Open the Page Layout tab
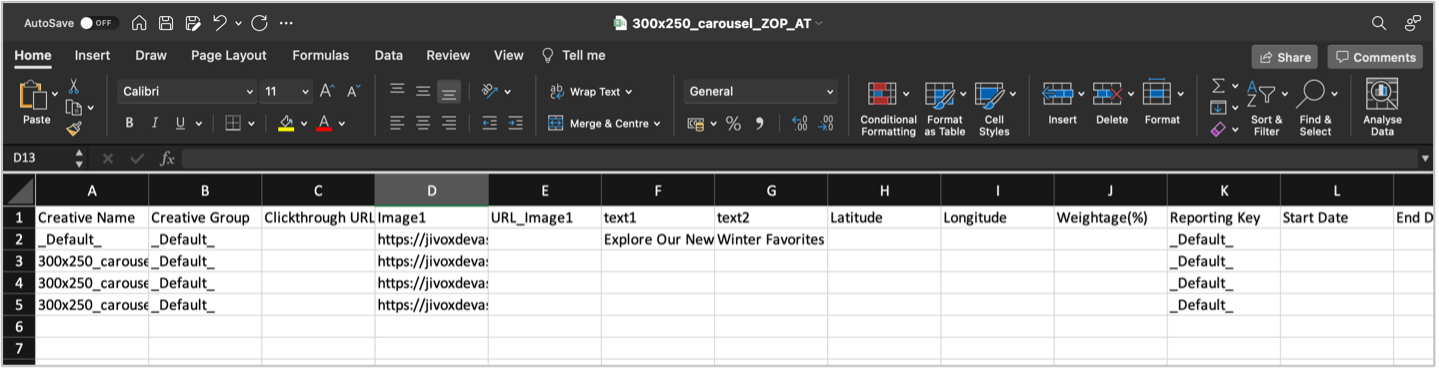Viewport: 1439px width, 372px height. [x=229, y=56]
